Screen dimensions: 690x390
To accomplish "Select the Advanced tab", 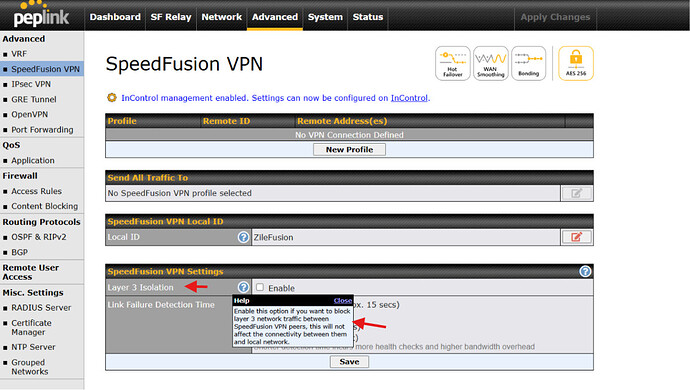I will [275, 17].
